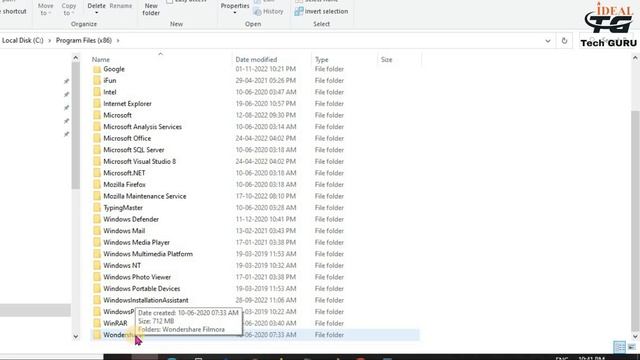640x360 pixels.
Task: Select Windows Media Player folder
Action: coord(136,242)
